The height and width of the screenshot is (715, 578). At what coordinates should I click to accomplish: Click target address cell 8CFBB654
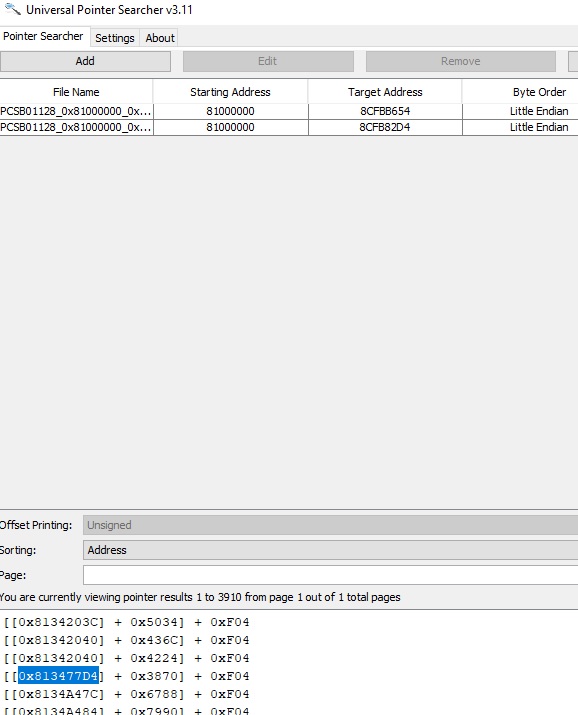click(x=385, y=111)
